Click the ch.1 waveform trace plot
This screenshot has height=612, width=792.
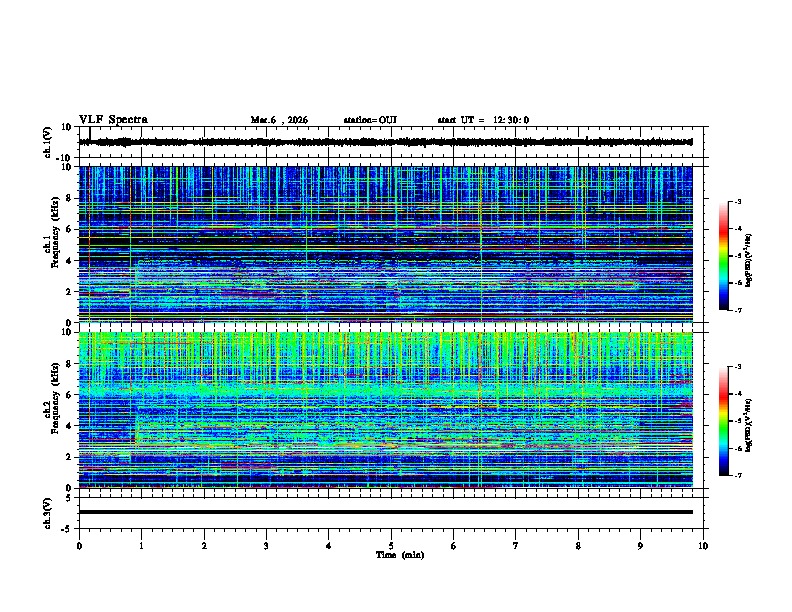coord(385,142)
